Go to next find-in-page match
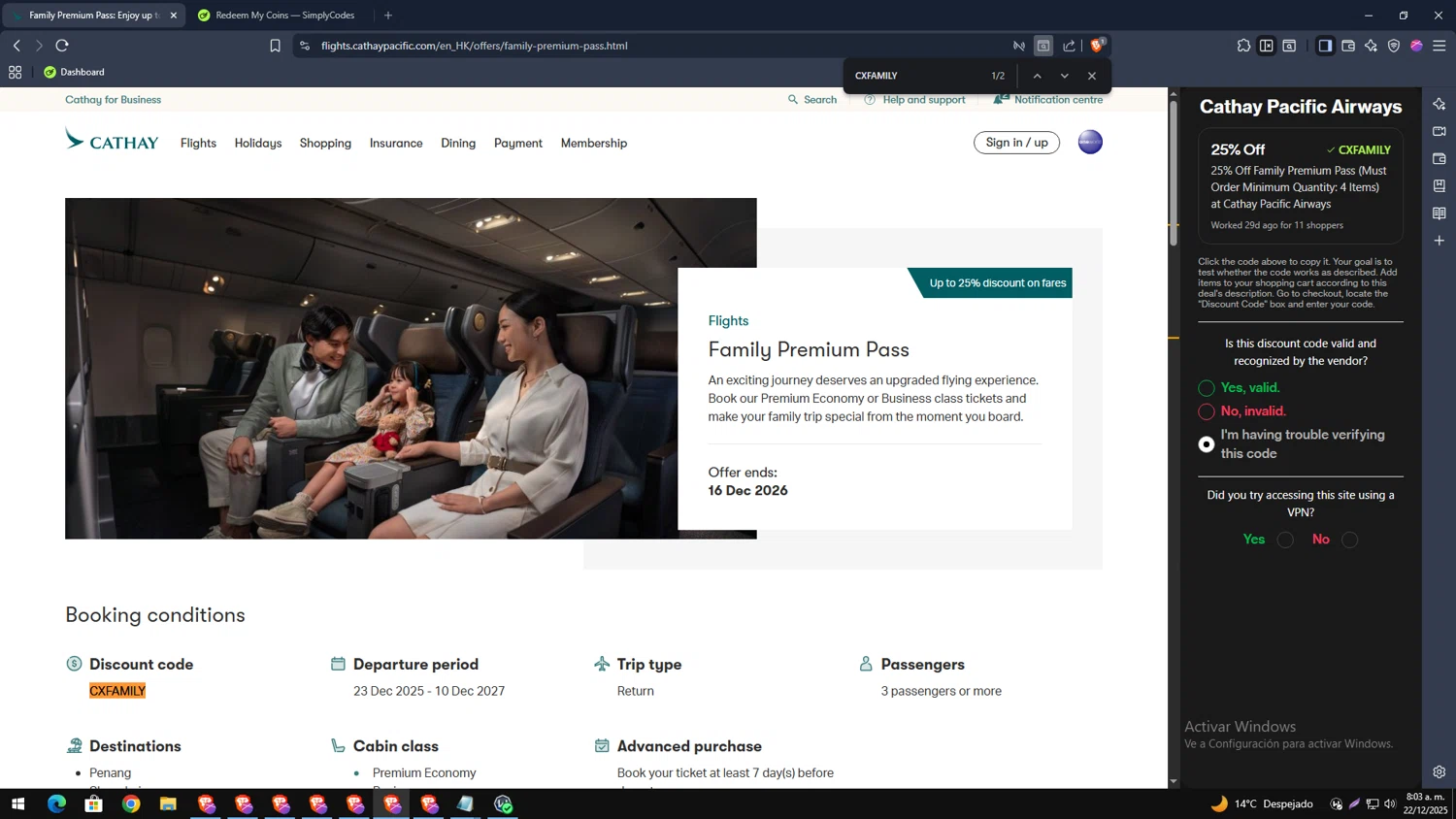The image size is (1456, 819). tap(1064, 76)
